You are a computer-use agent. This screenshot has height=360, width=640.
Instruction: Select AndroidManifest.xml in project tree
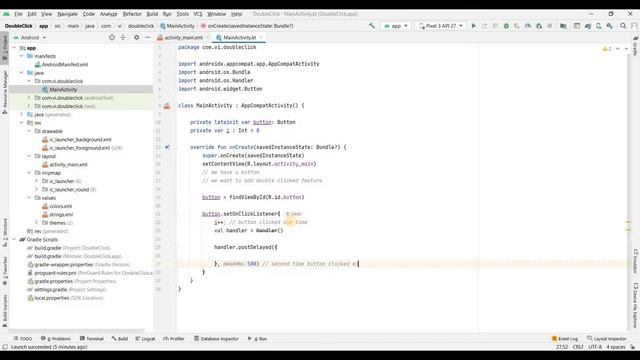pos(64,64)
